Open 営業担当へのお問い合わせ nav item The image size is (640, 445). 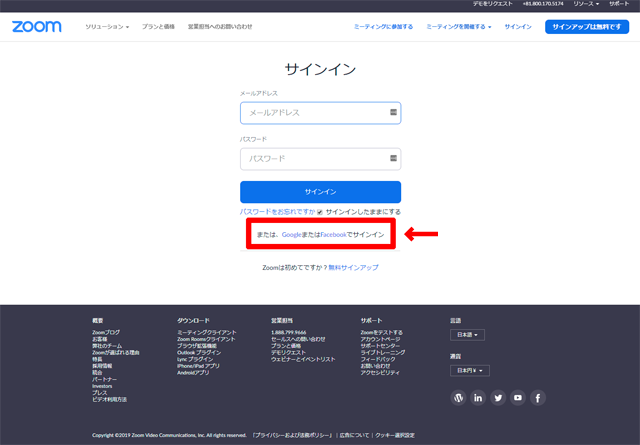pos(220,27)
